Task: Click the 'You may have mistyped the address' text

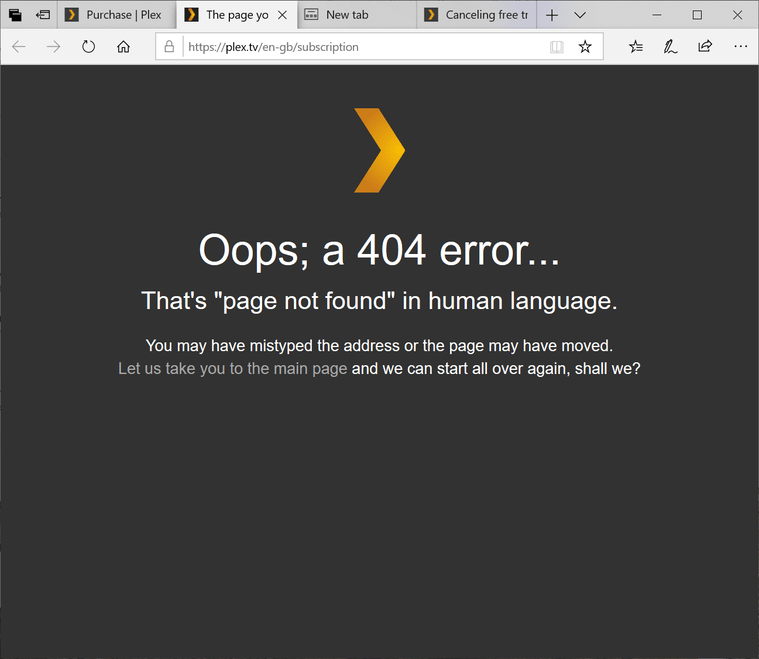Action: [x=380, y=346]
